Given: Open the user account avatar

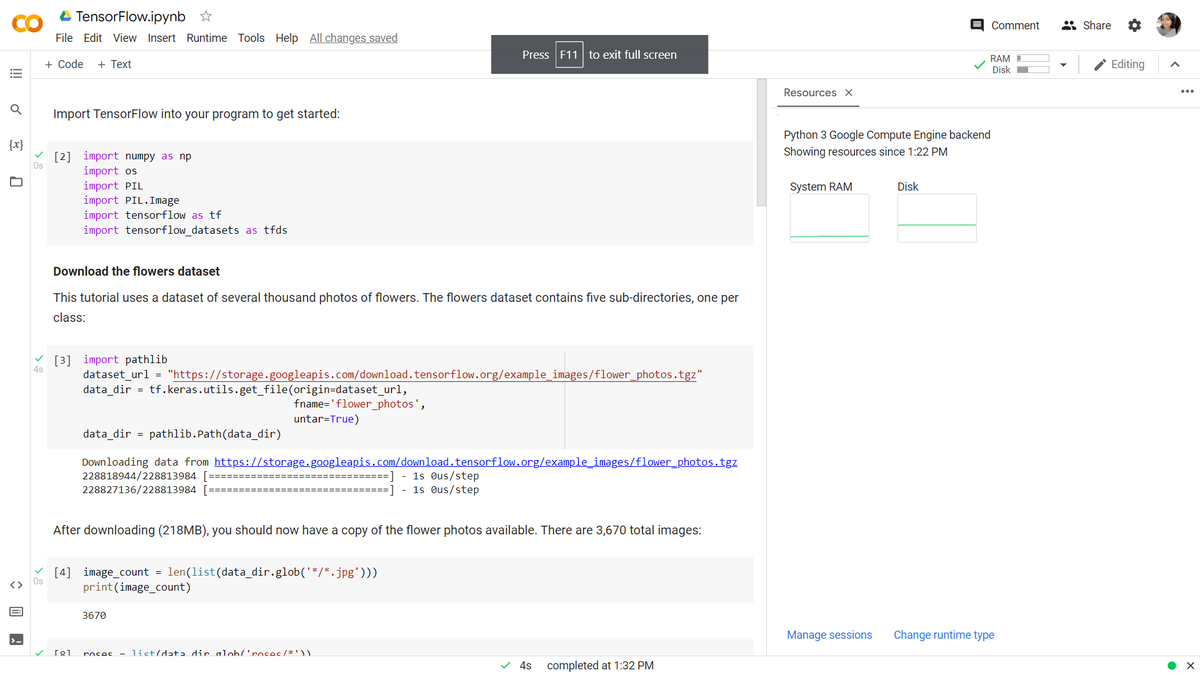Looking at the screenshot, I should click(x=1168, y=25).
